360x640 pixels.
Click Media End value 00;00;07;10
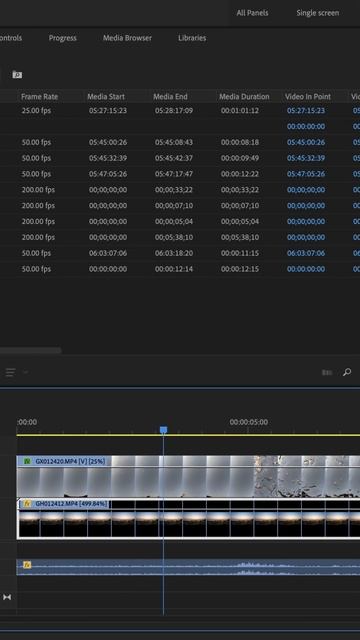coord(174,205)
